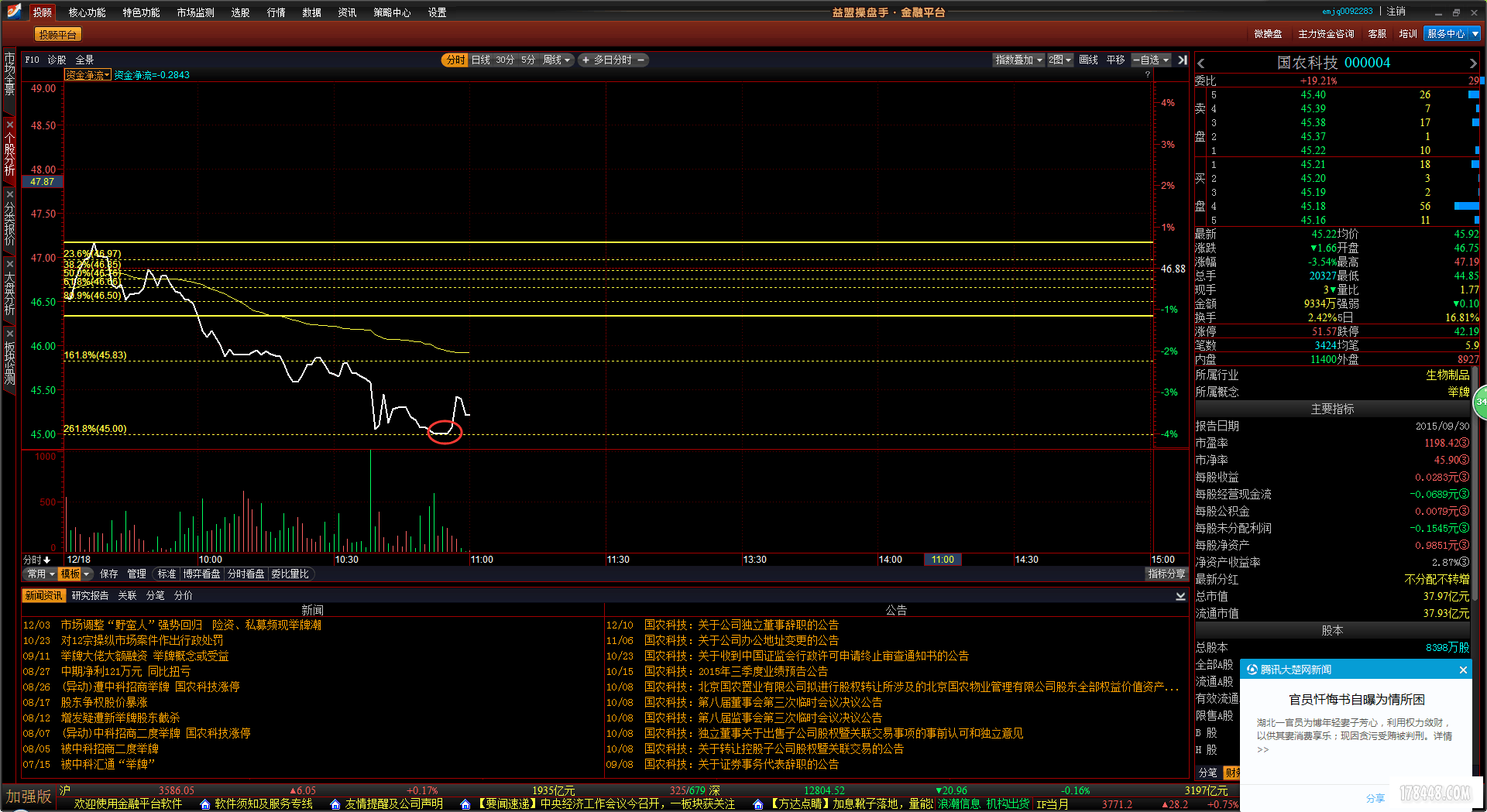Viewport: 1487px width, 812px height.
Task: Open the 自选 dropdown
Action: (1152, 60)
